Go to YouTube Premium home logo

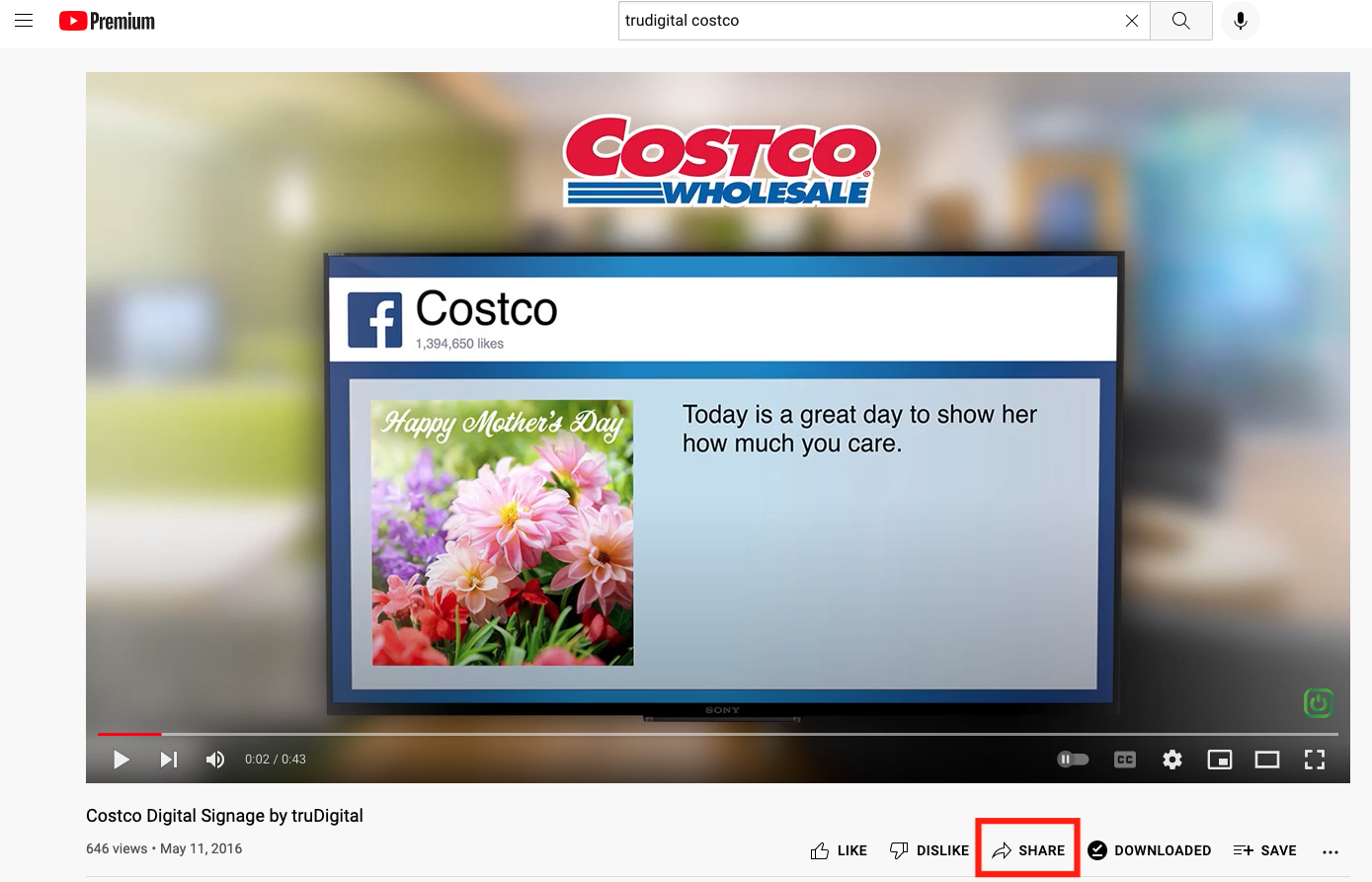point(107,21)
